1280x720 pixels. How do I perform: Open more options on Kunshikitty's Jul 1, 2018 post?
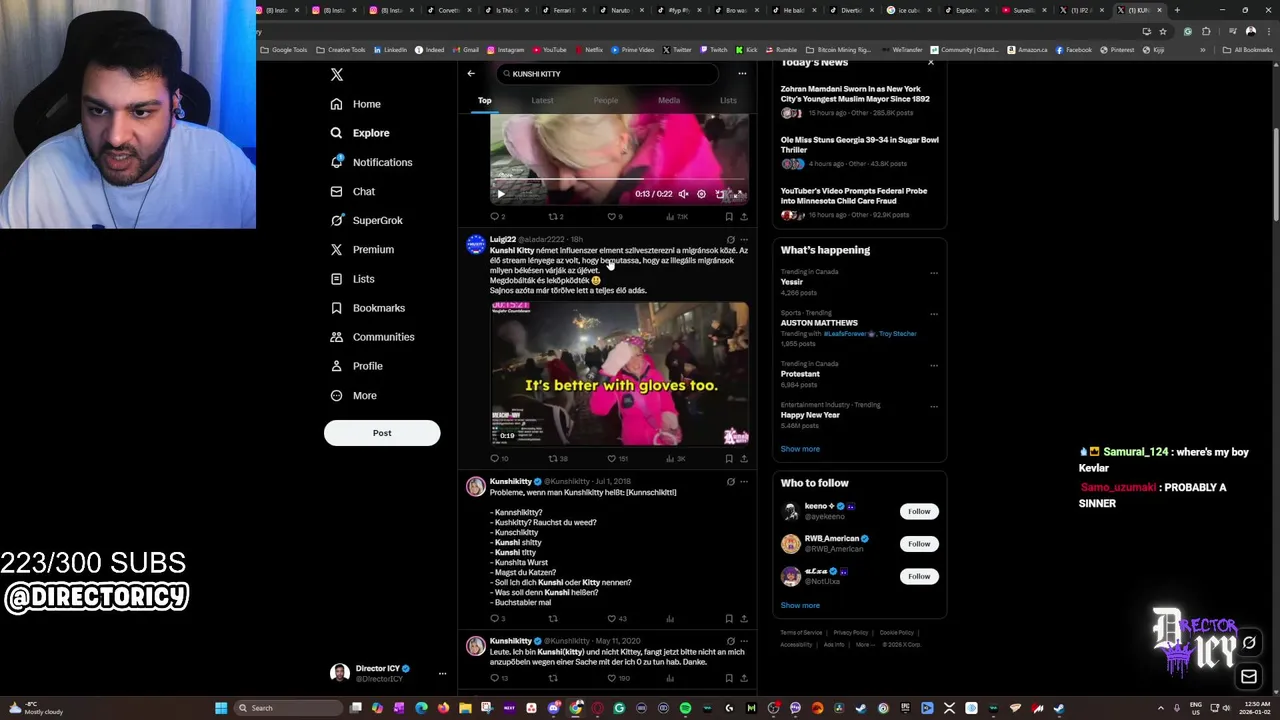(x=743, y=482)
